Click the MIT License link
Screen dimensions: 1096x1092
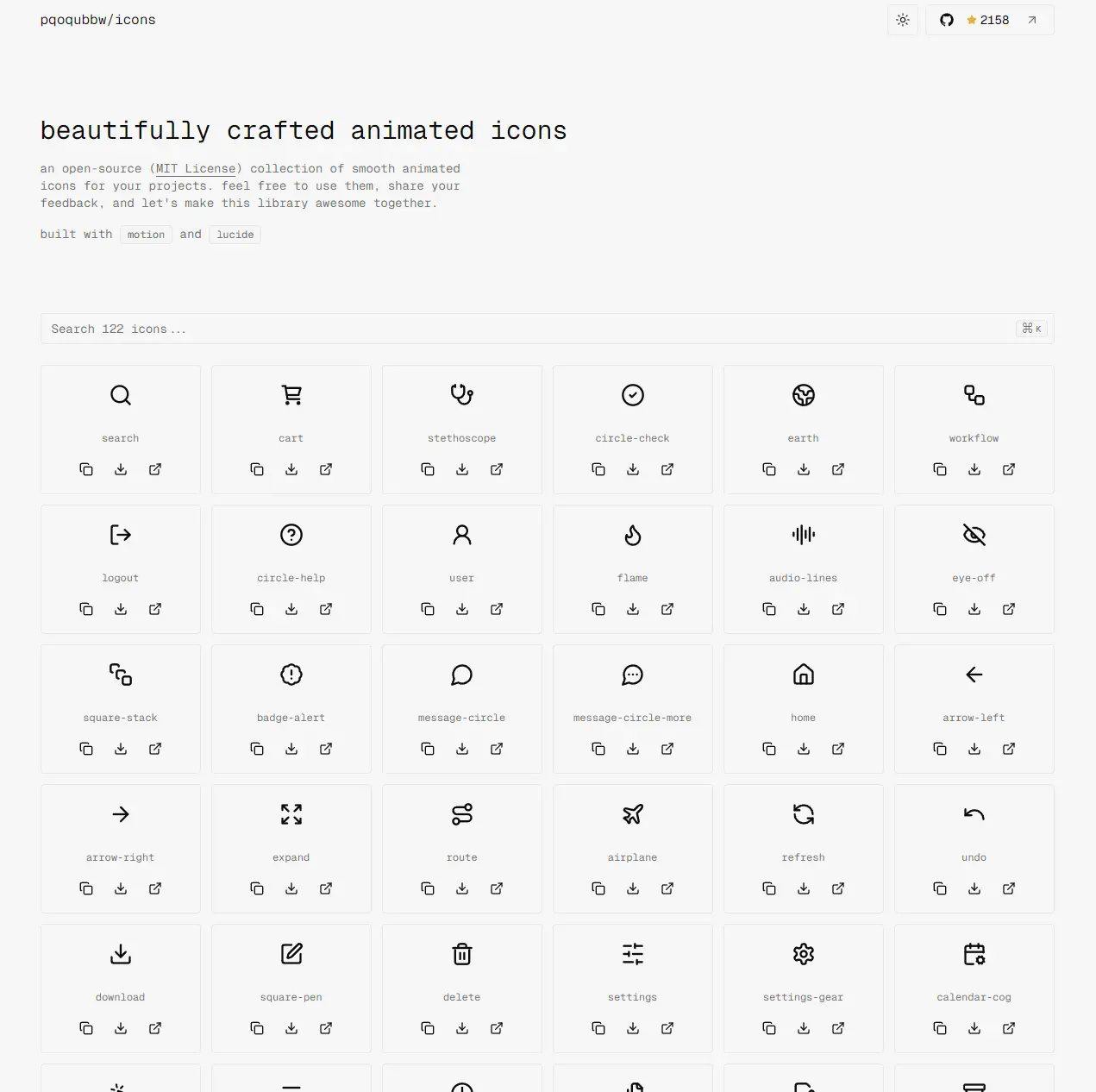pyautogui.click(x=196, y=169)
